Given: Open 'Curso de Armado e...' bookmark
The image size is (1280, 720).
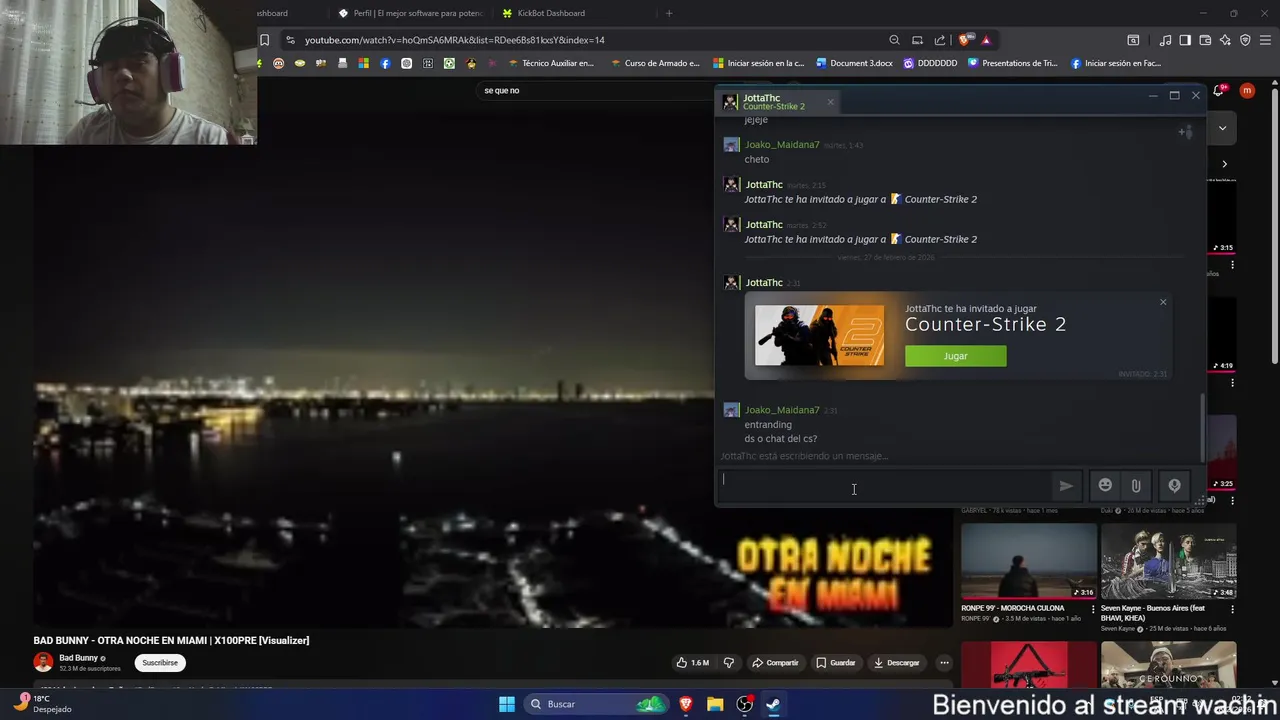Looking at the screenshot, I should click(655, 63).
